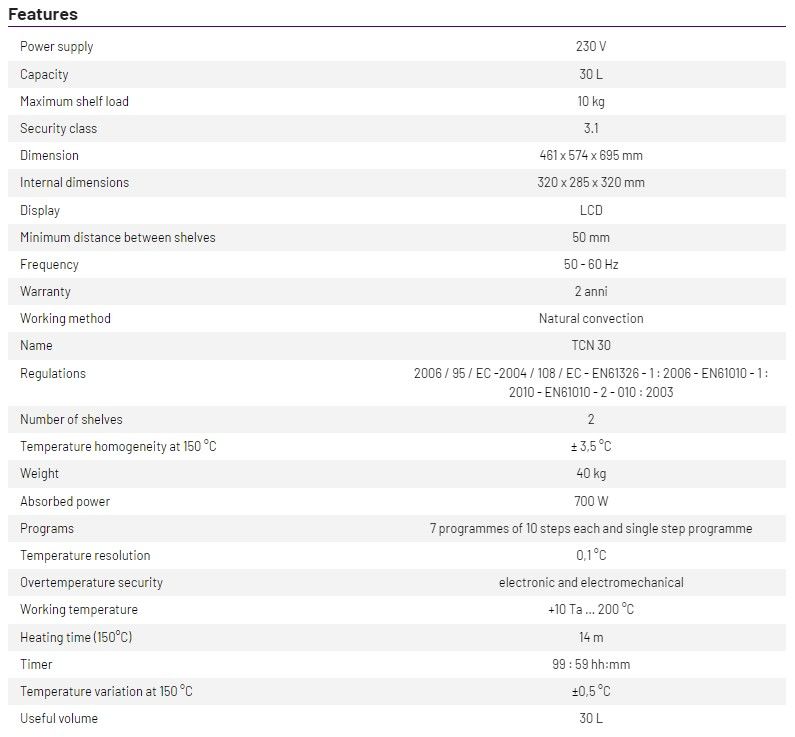
Task: Click the Maximum shelf load label
Action: pos(74,101)
